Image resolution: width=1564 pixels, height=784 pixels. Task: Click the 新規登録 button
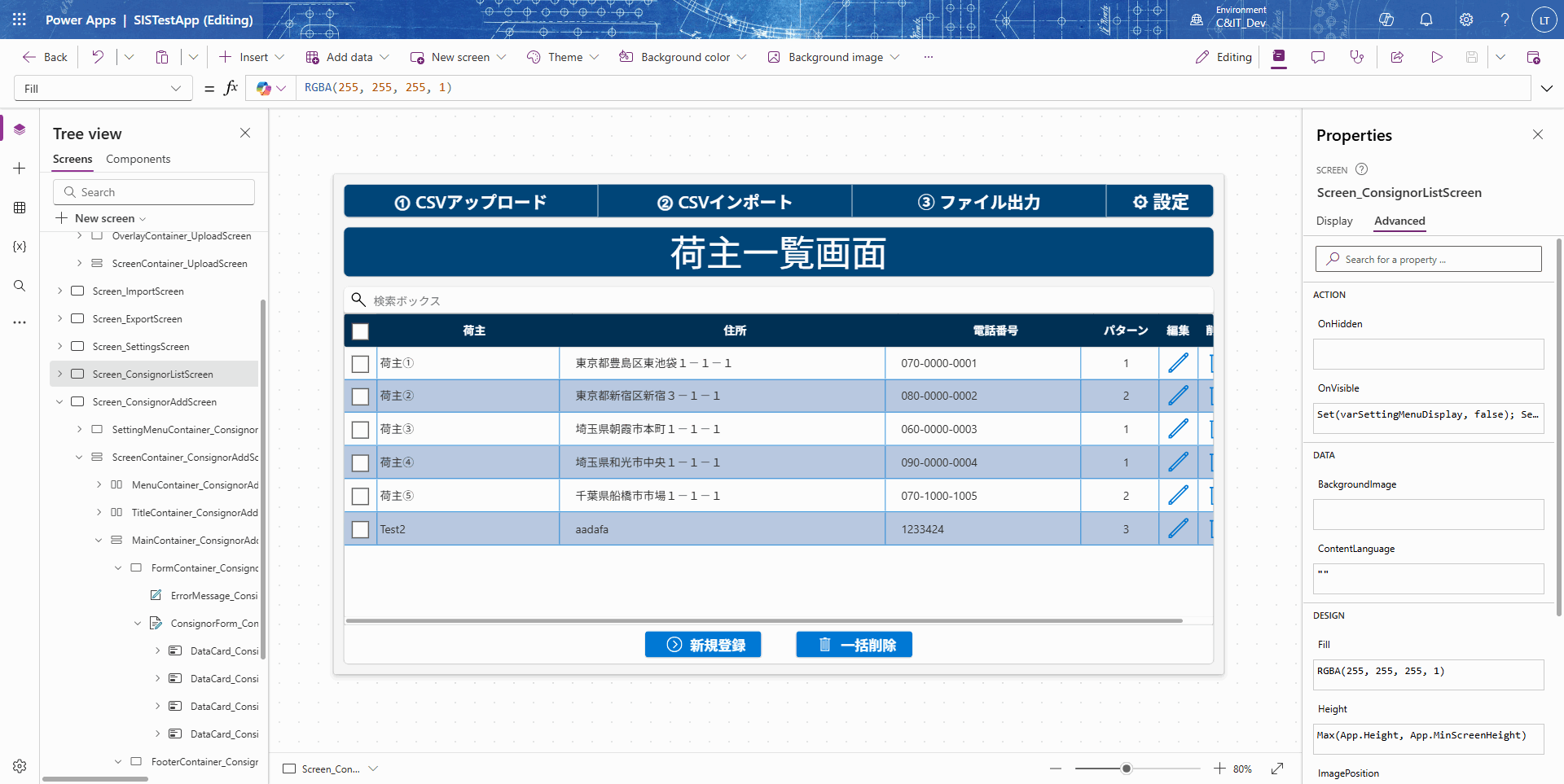coord(703,645)
